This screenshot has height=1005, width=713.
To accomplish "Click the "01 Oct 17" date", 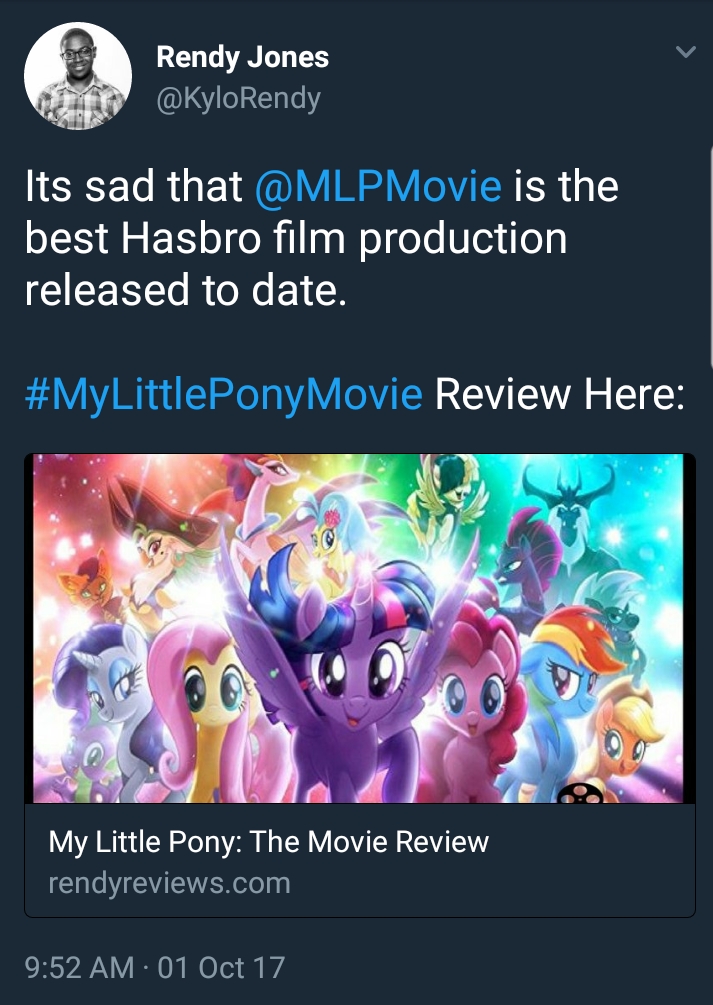I will [x=221, y=967].
